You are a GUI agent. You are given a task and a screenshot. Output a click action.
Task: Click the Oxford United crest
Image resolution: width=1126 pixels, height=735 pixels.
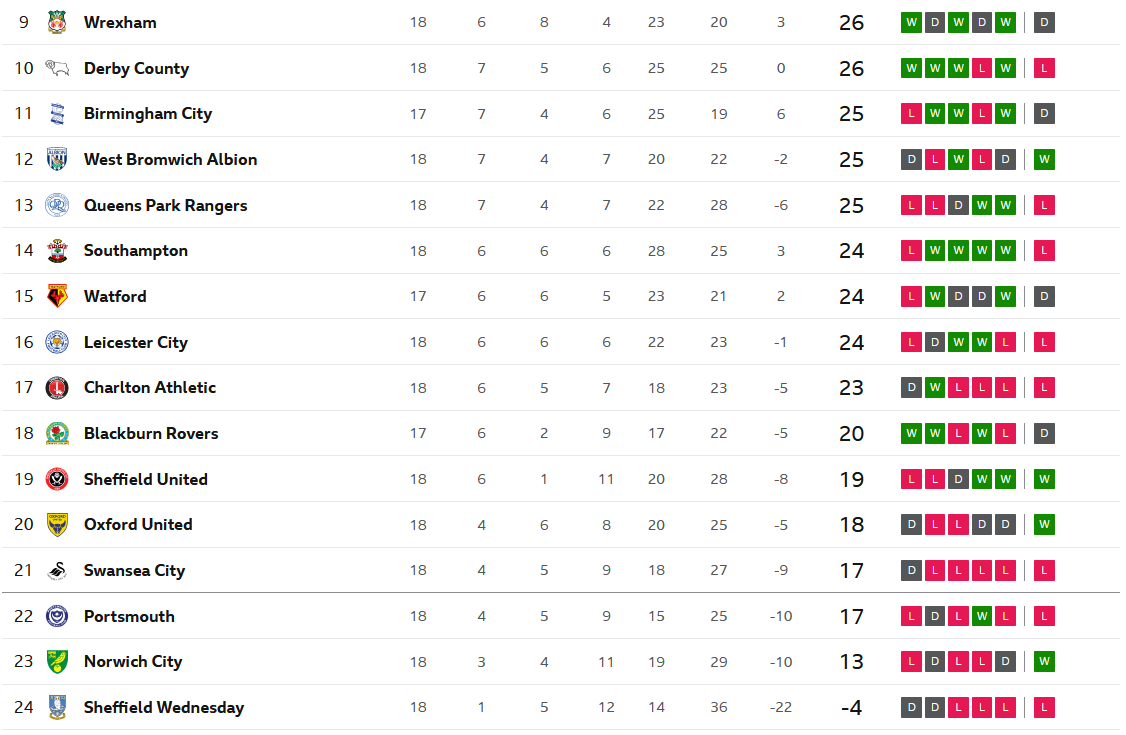57,525
